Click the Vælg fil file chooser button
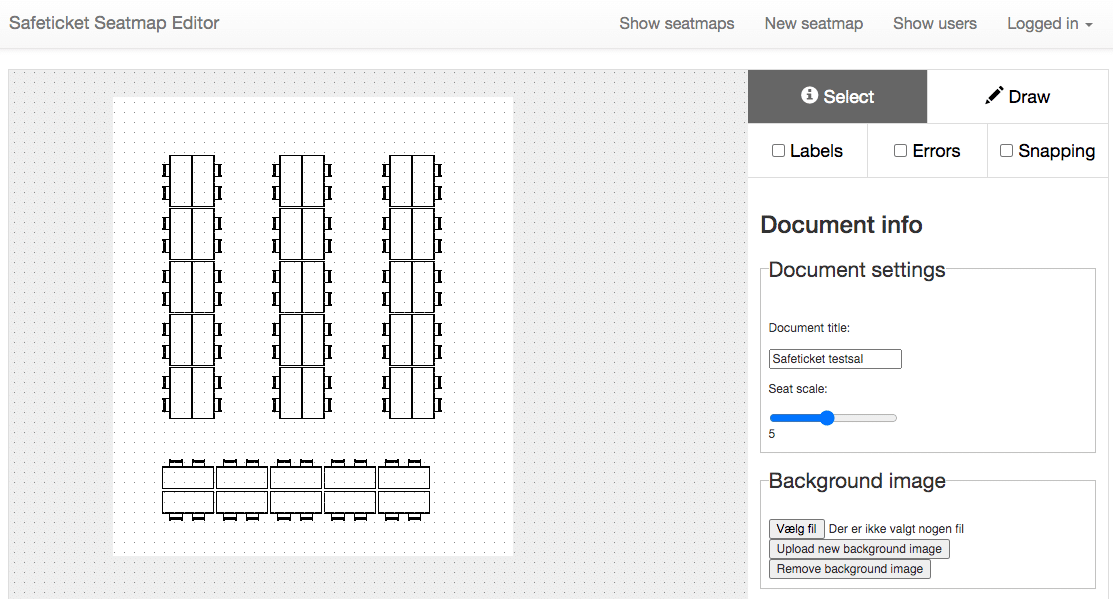 click(x=796, y=529)
